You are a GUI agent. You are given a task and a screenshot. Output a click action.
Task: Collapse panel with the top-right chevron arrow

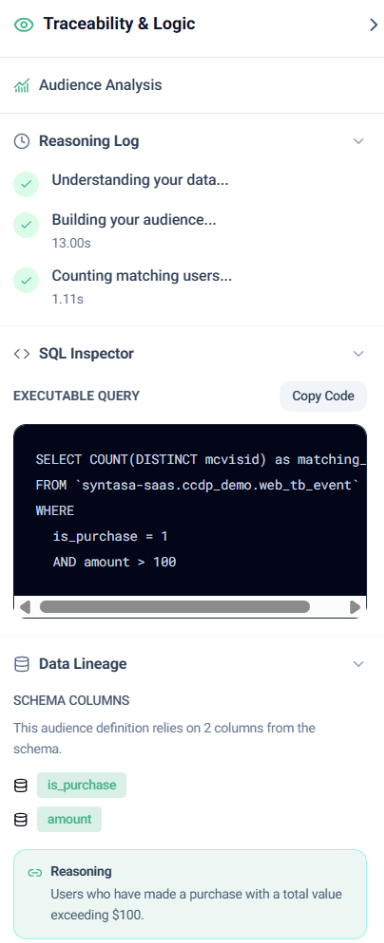pyautogui.click(x=374, y=25)
